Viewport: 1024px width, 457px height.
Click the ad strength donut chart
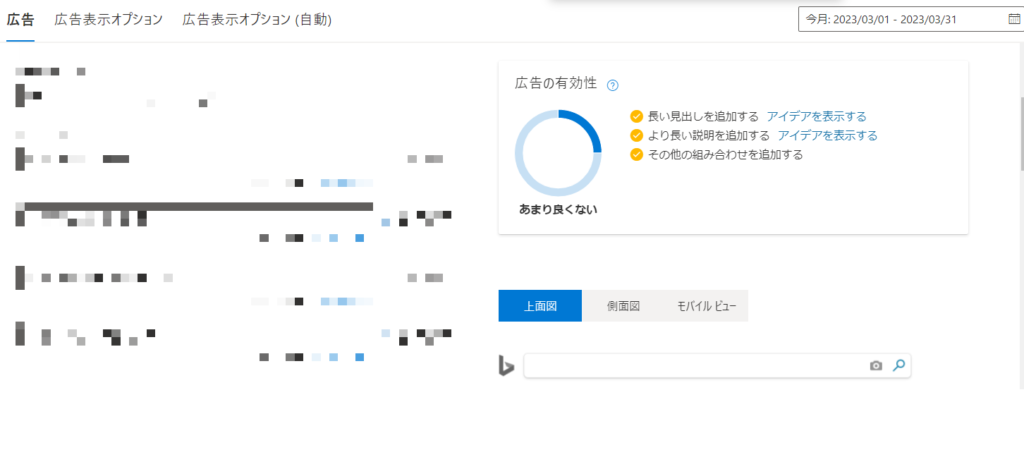[558, 153]
